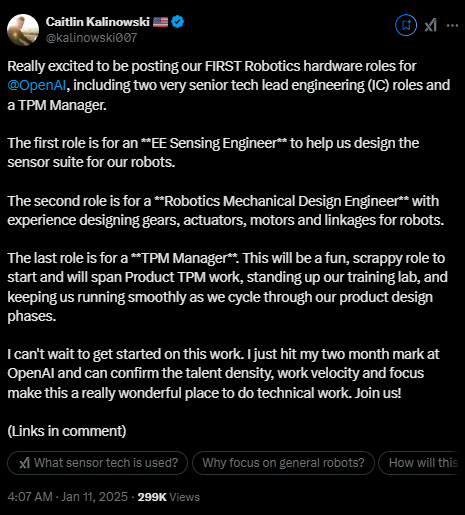Bookmark this post with the circled bookmark icon
The height and width of the screenshot is (515, 465).
(406, 25)
